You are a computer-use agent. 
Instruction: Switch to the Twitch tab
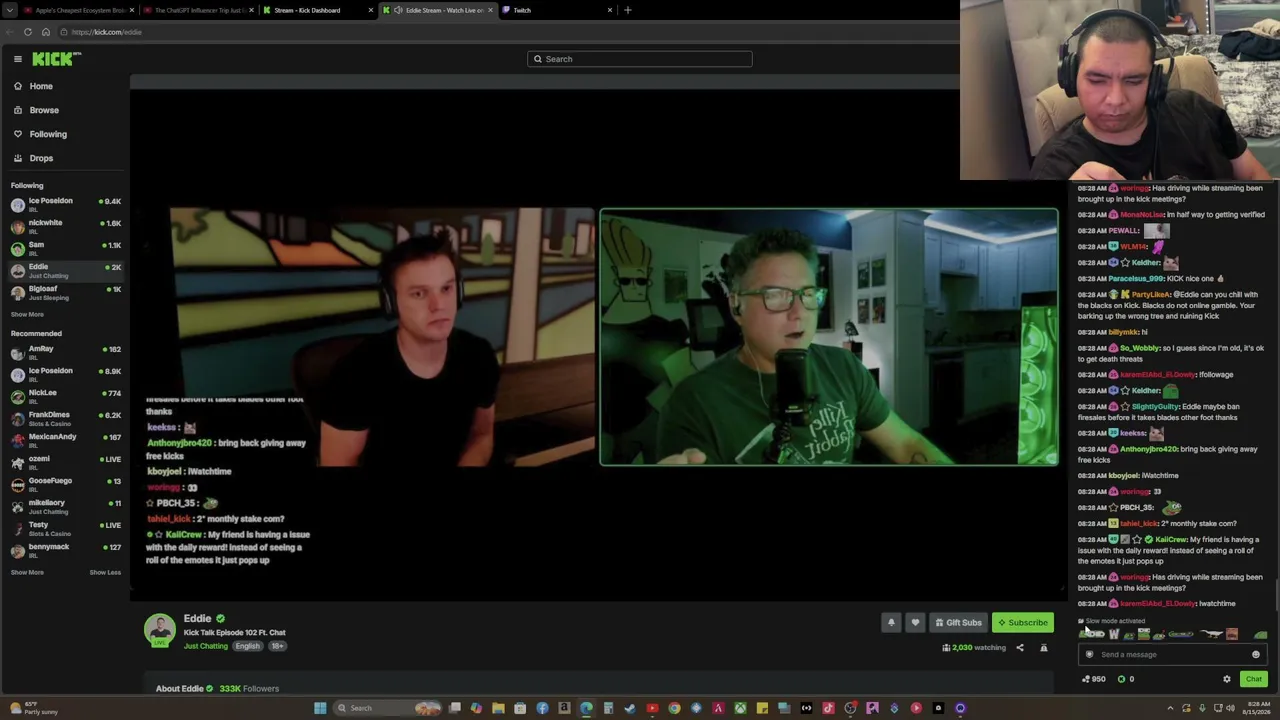[557, 10]
